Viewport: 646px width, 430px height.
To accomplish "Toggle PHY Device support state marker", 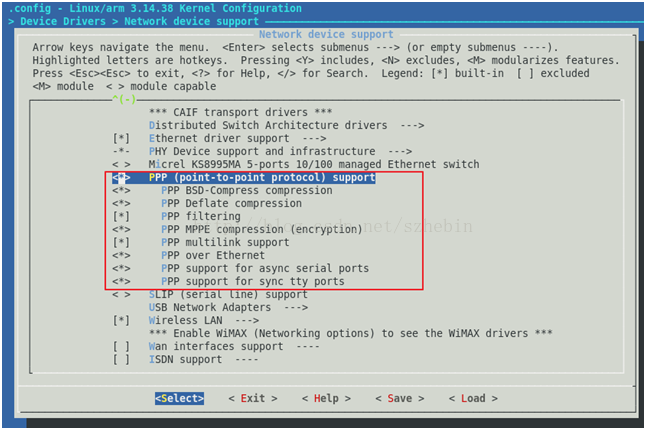I will pos(121,151).
